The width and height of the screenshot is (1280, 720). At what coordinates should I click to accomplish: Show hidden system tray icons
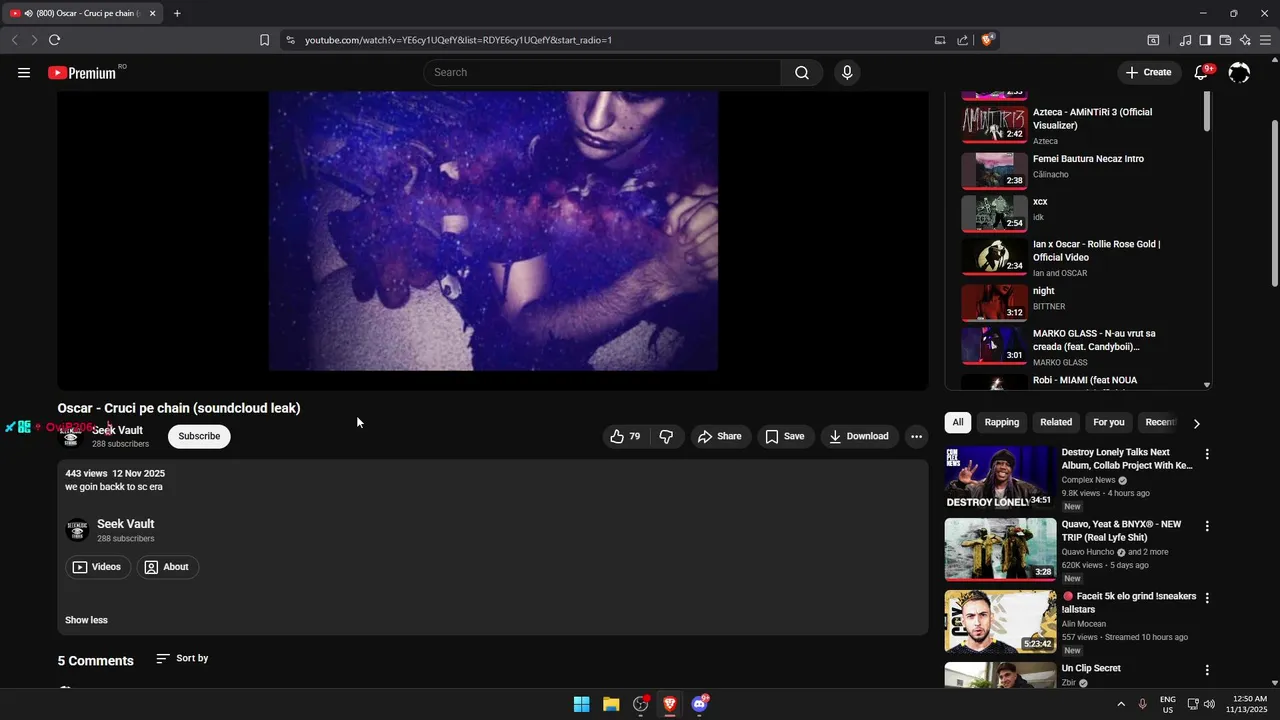click(x=1120, y=704)
